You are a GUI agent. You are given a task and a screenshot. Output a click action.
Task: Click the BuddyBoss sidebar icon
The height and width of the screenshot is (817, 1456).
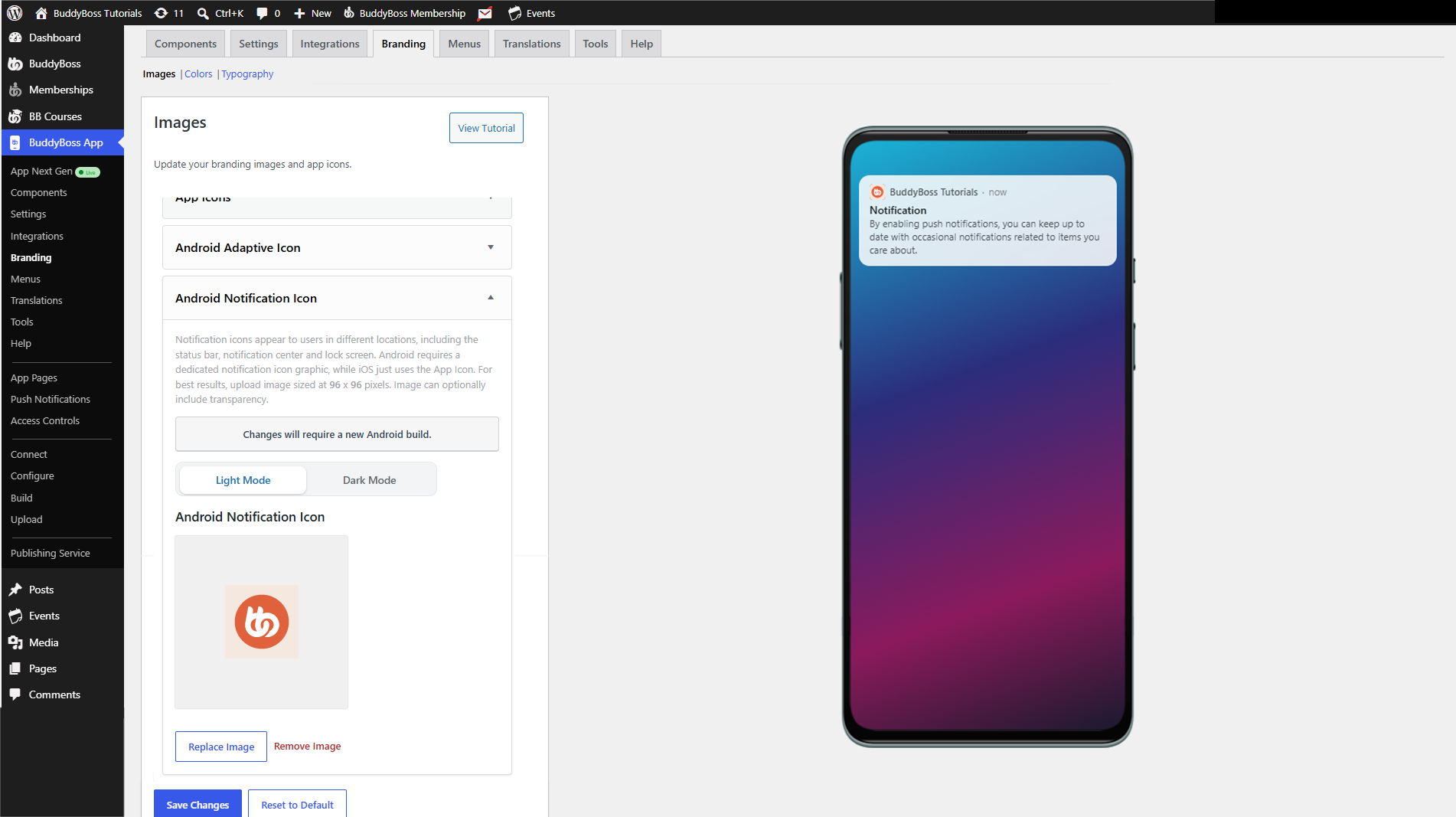(x=15, y=64)
